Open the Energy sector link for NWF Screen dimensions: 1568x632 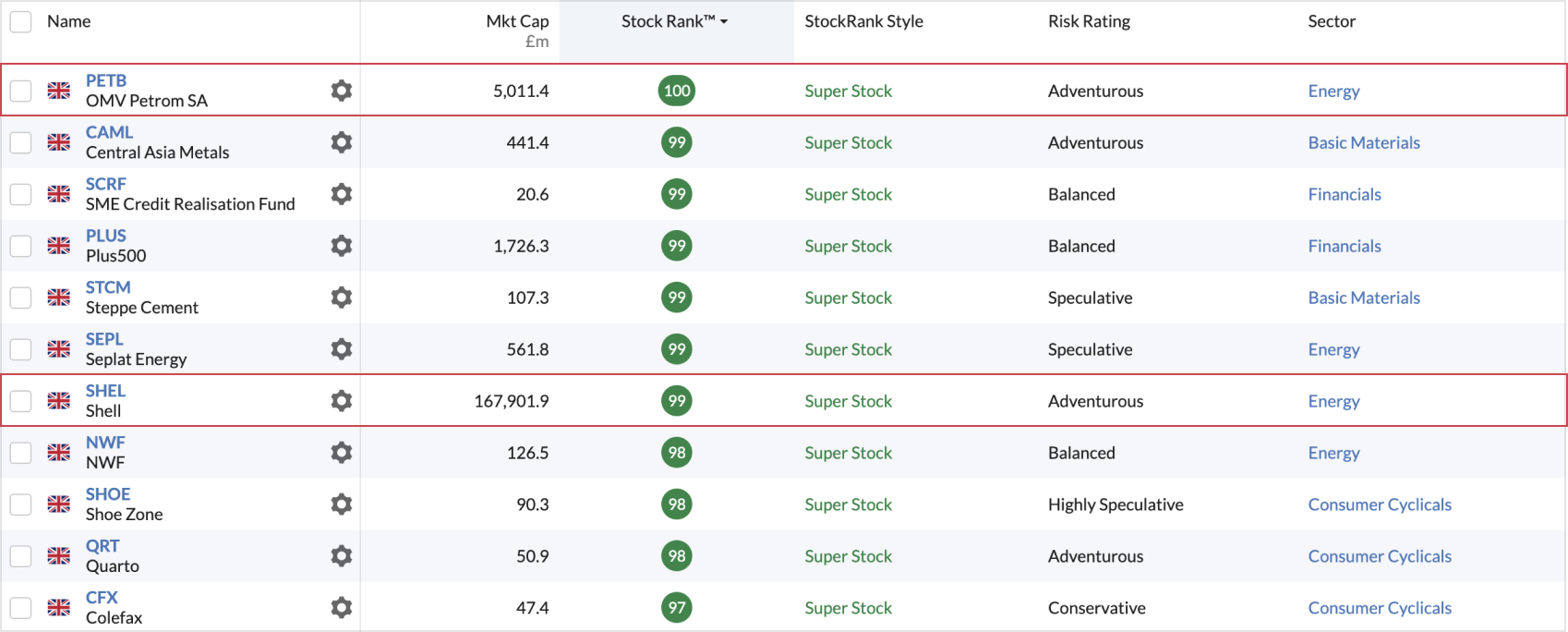1333,453
